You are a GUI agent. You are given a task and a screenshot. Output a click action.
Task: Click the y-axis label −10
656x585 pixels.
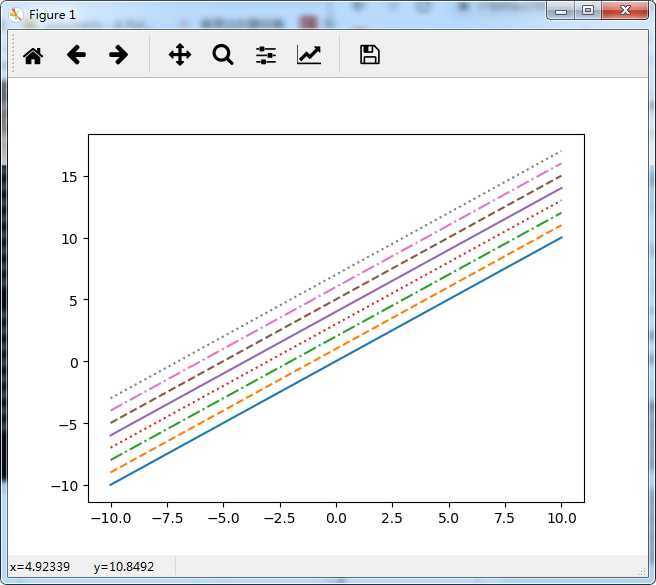tap(64, 486)
